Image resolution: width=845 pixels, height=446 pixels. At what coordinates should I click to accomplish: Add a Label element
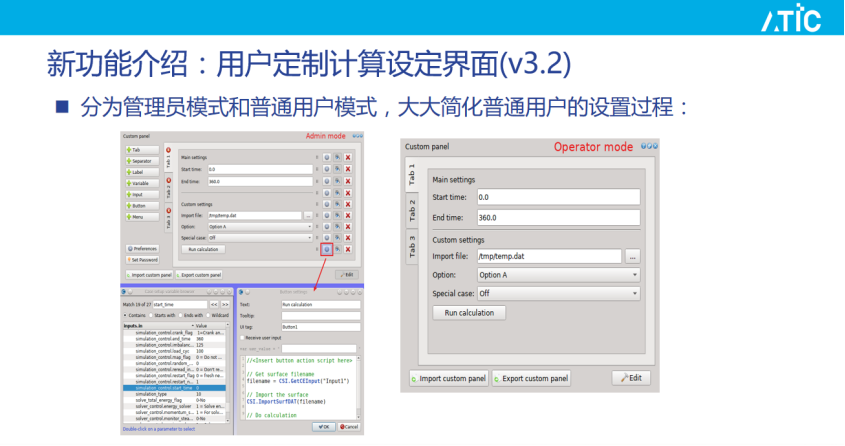tap(142, 172)
